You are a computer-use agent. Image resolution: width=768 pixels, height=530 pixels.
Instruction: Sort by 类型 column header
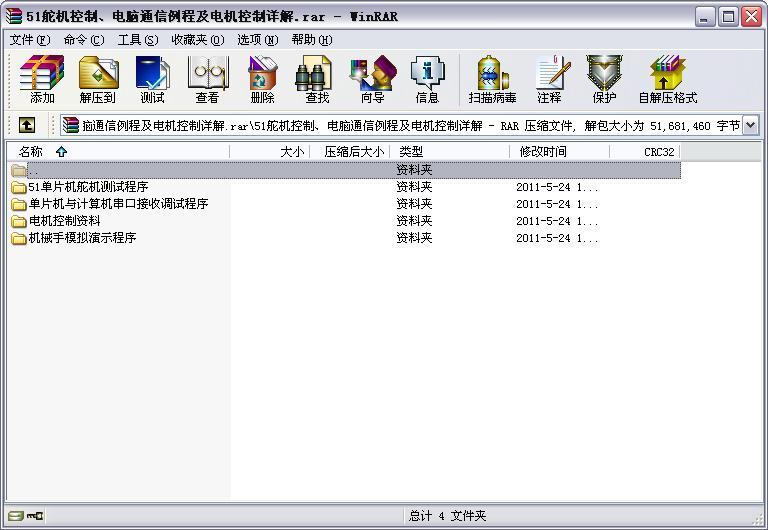450,152
